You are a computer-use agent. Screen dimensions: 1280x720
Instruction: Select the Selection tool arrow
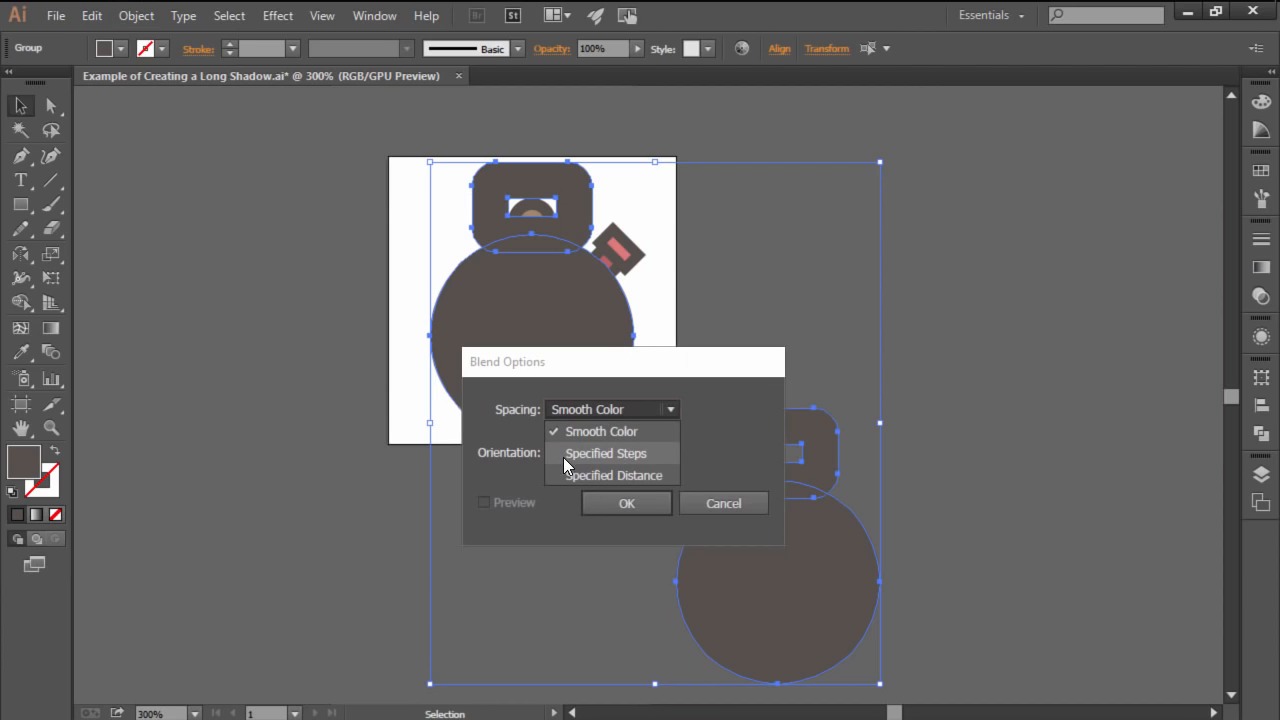21,106
